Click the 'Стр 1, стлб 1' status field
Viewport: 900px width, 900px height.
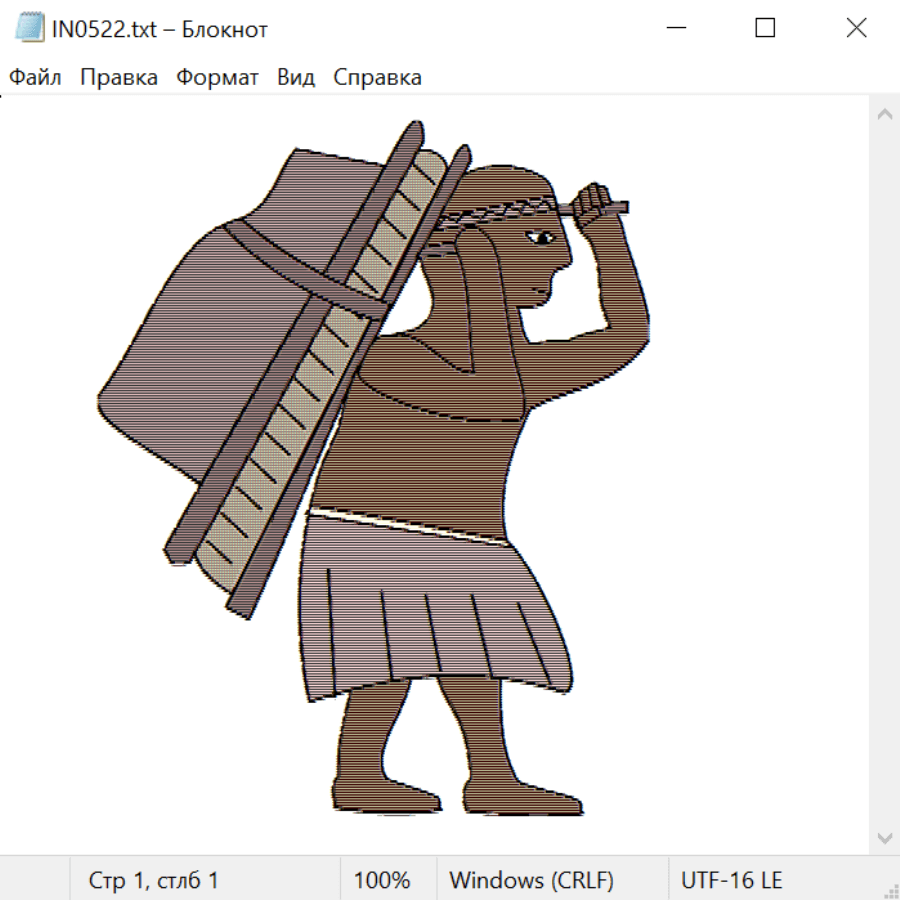(x=154, y=881)
